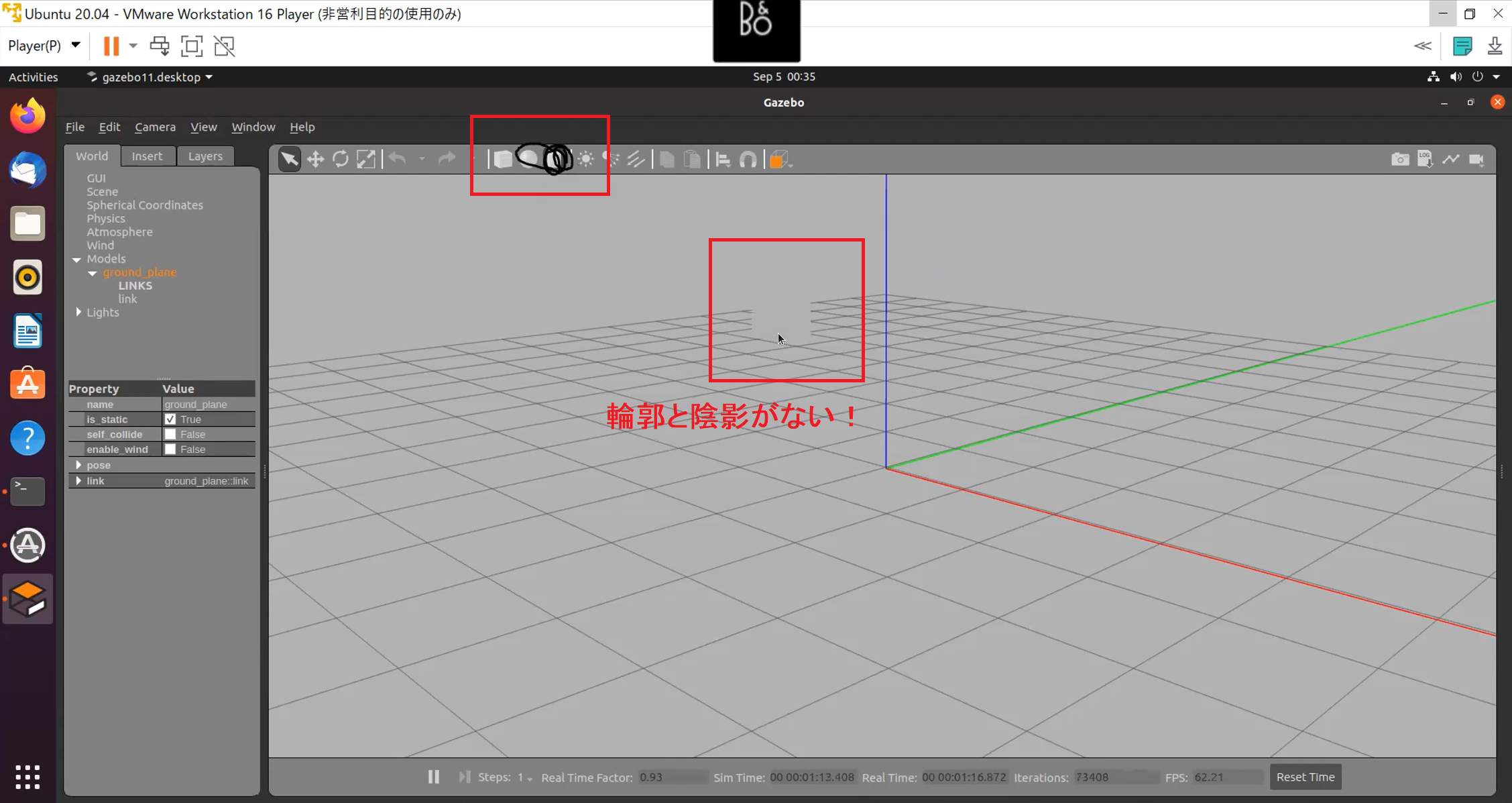Image resolution: width=1512 pixels, height=803 pixels.
Task: Click the record video icon
Action: (x=1477, y=159)
